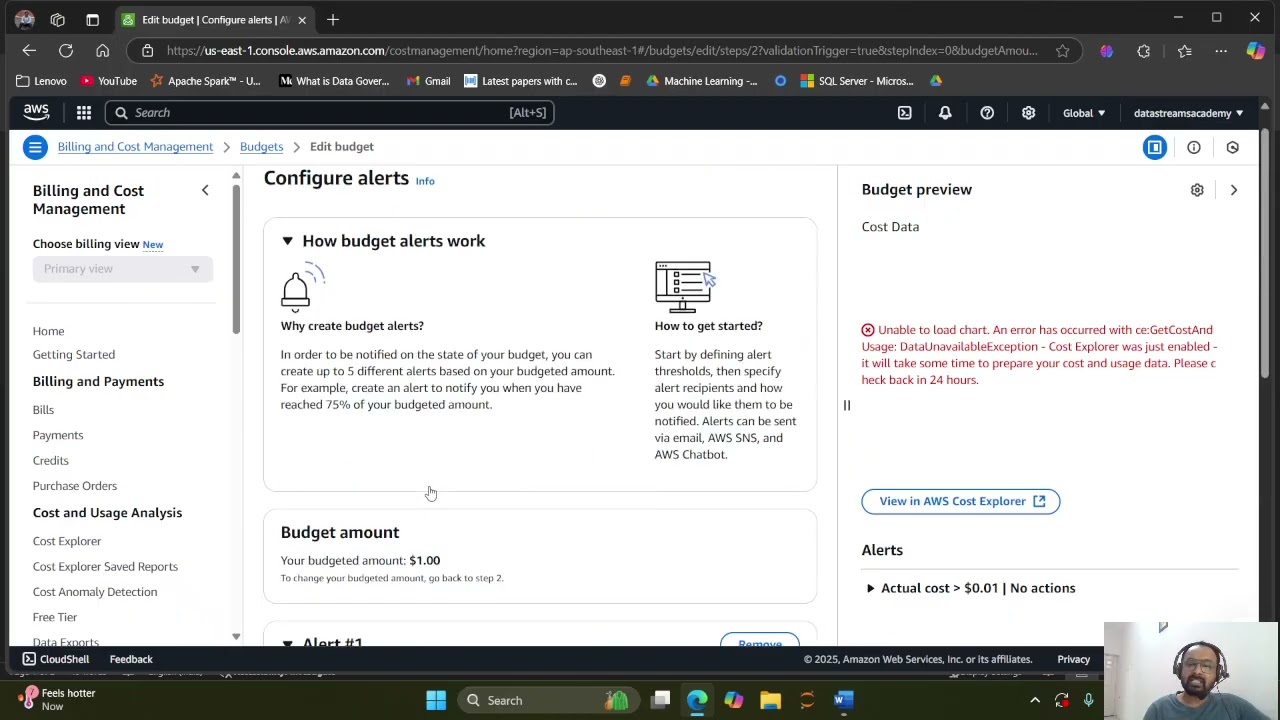Open the YouTube bookmark
Viewport: 1280px width, 720px height.
coord(108,81)
